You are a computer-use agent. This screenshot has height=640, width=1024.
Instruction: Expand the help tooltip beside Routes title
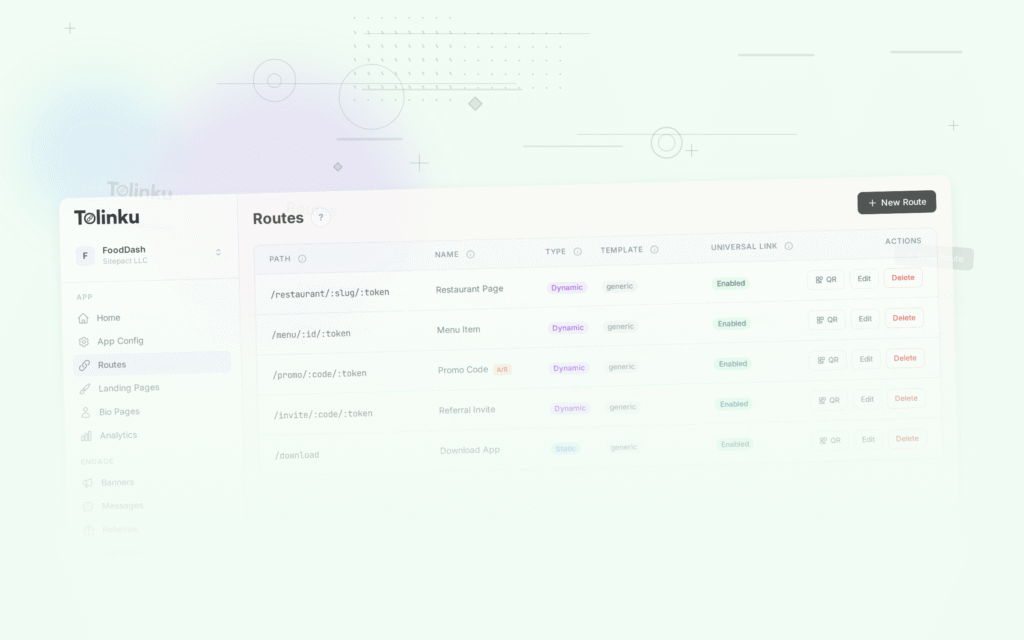click(x=320, y=217)
